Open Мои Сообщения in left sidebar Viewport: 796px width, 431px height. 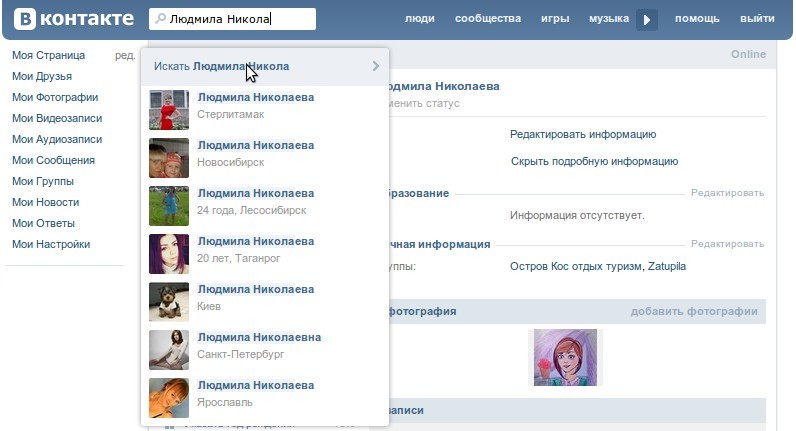(x=53, y=160)
